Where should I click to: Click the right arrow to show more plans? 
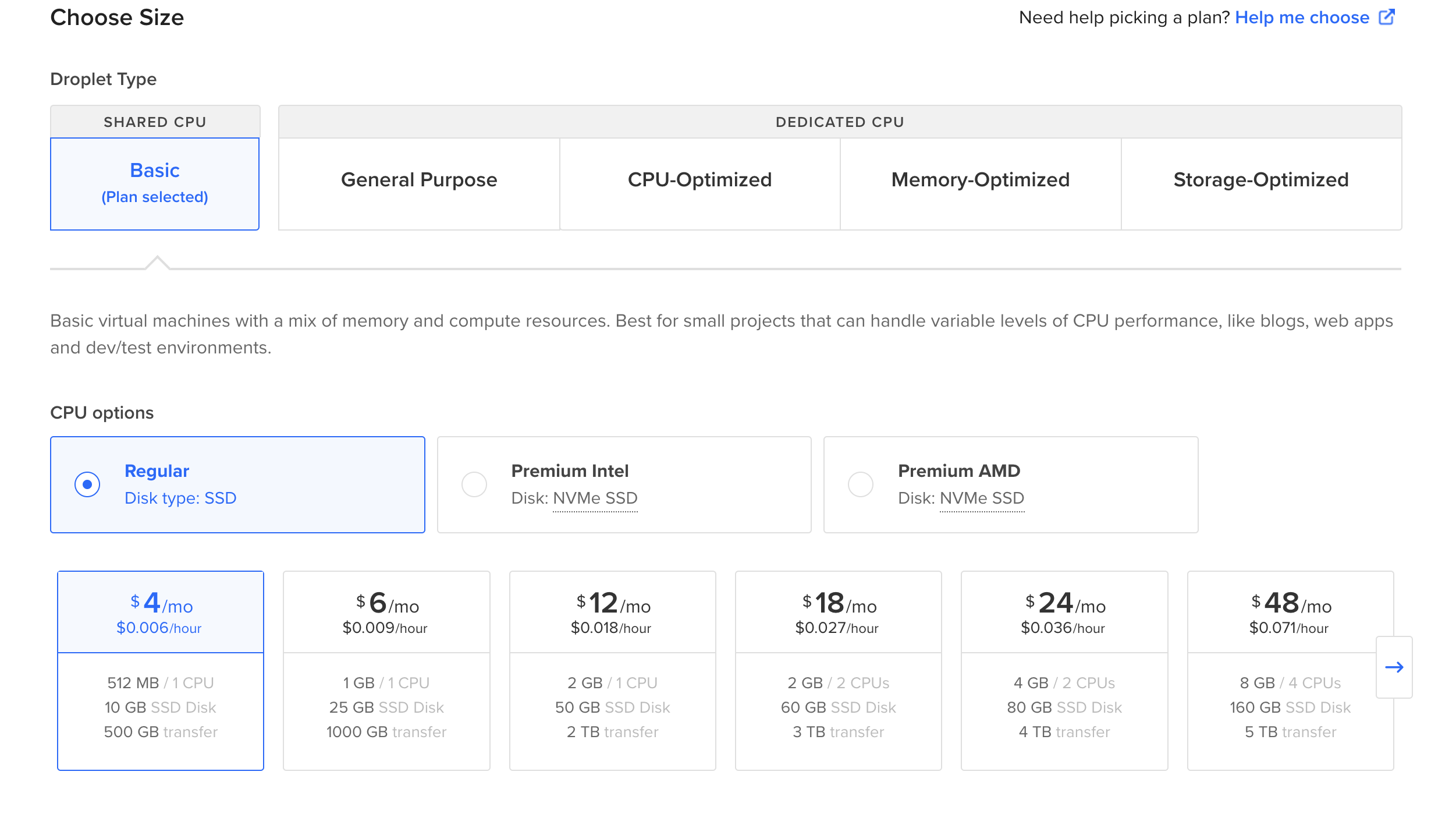tap(1394, 667)
